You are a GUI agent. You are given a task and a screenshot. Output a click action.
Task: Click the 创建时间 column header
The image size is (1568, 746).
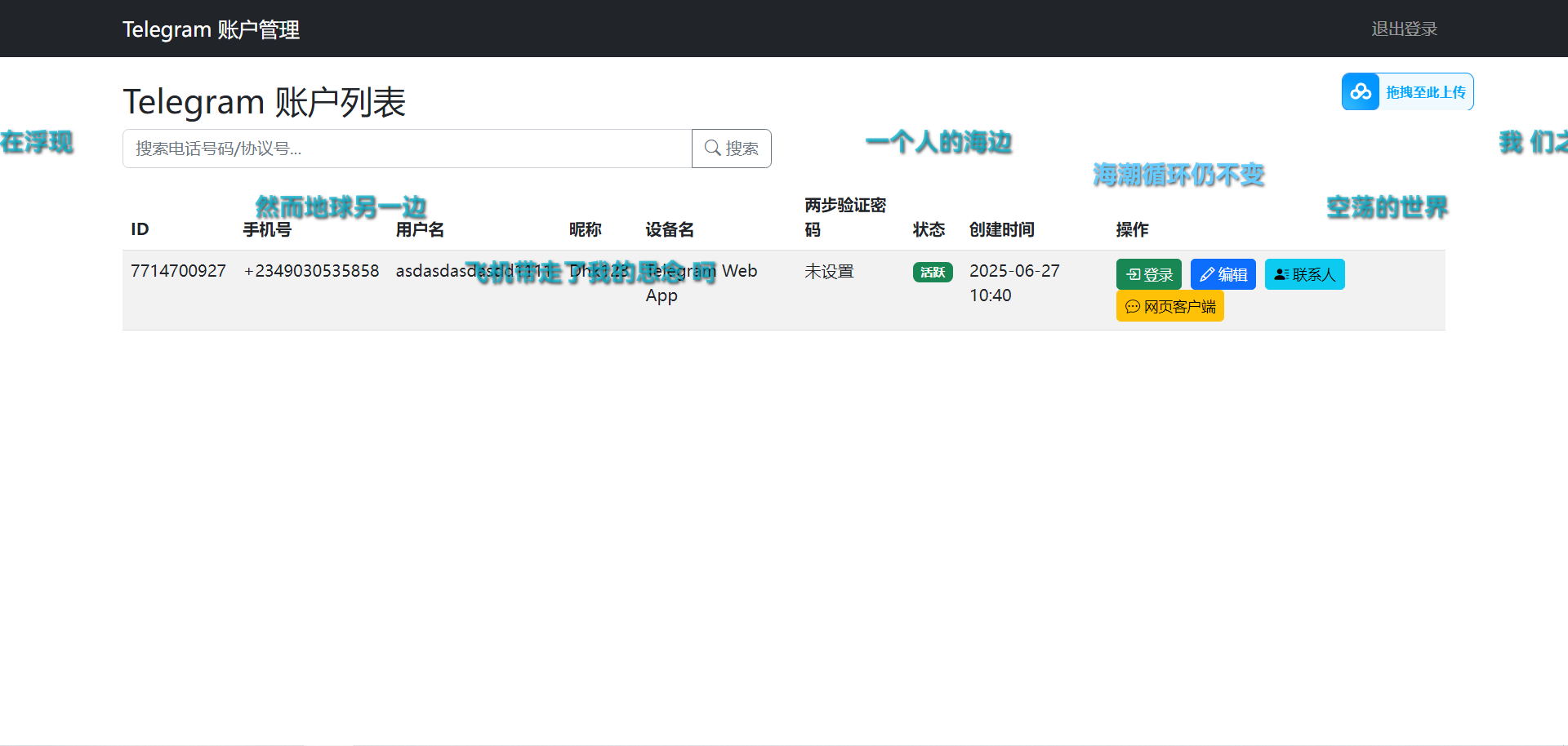tap(1001, 229)
